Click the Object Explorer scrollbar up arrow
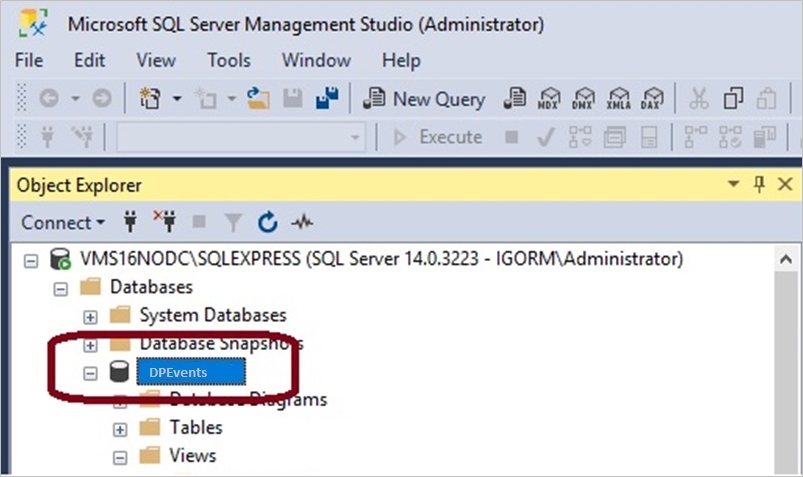The height and width of the screenshot is (477, 803). (786, 260)
